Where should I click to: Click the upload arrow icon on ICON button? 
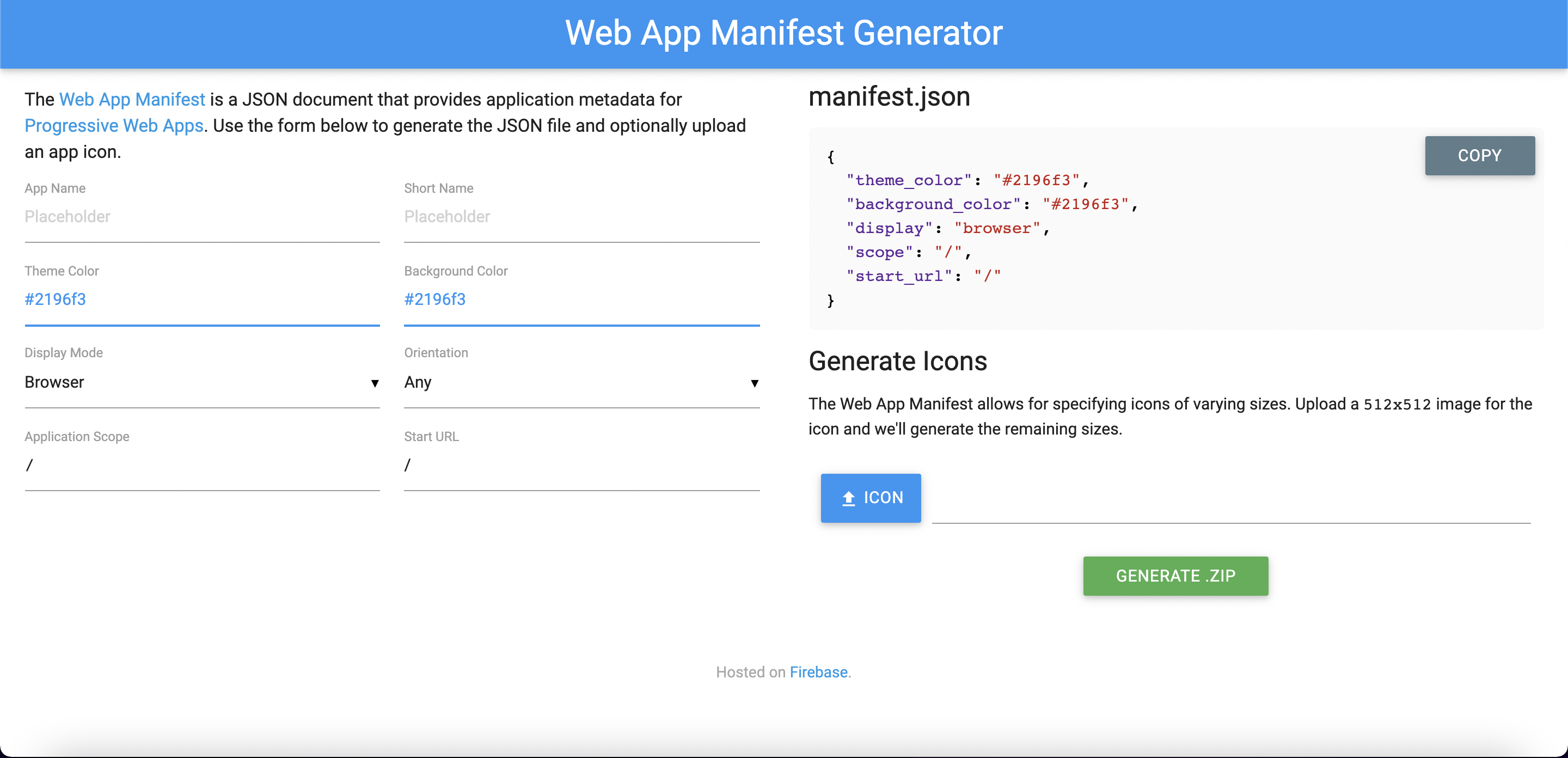(849, 498)
